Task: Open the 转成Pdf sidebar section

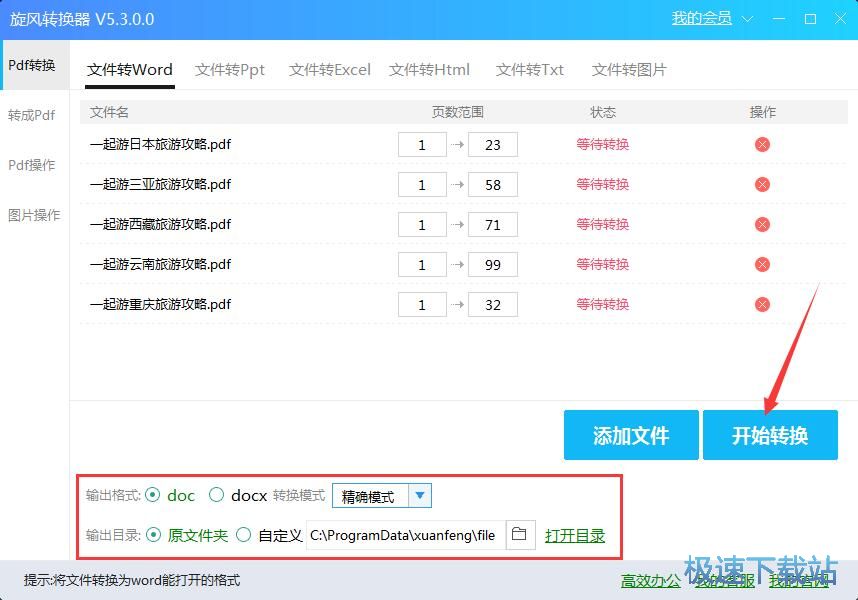Action: pyautogui.click(x=32, y=115)
